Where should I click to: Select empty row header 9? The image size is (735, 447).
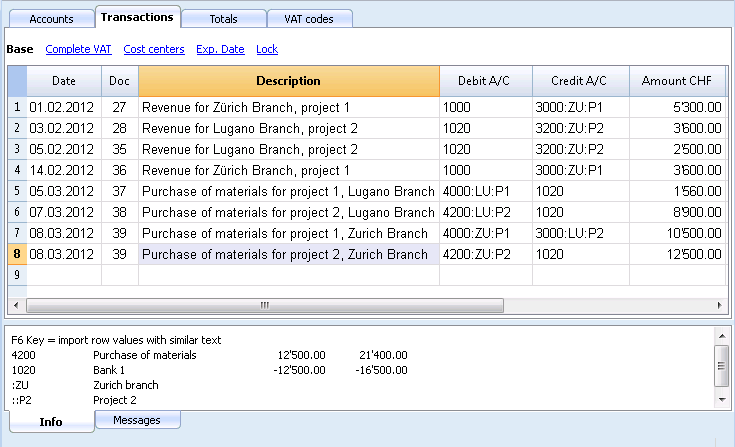(17, 275)
